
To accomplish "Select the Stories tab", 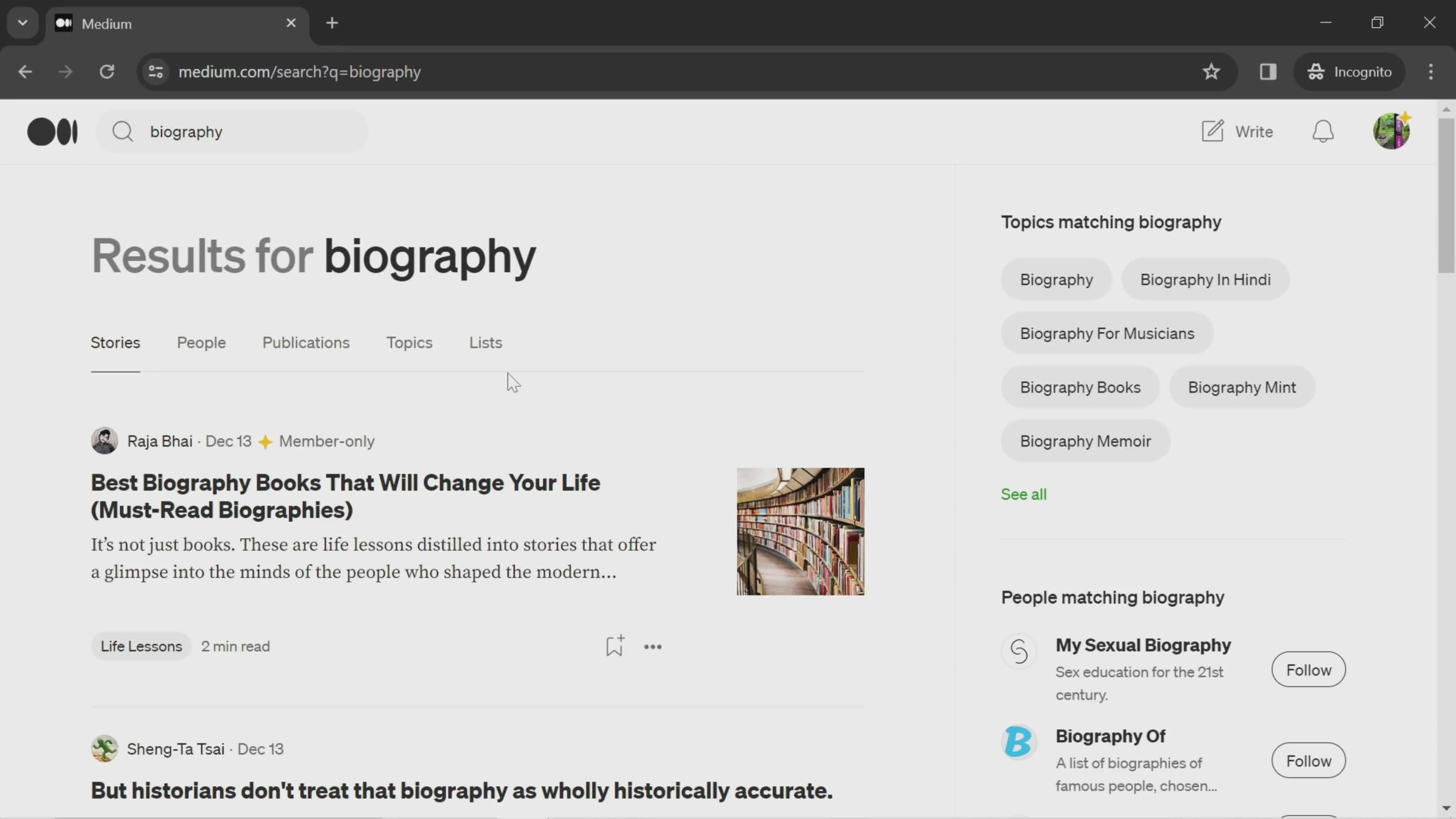I will pyautogui.click(x=115, y=342).
